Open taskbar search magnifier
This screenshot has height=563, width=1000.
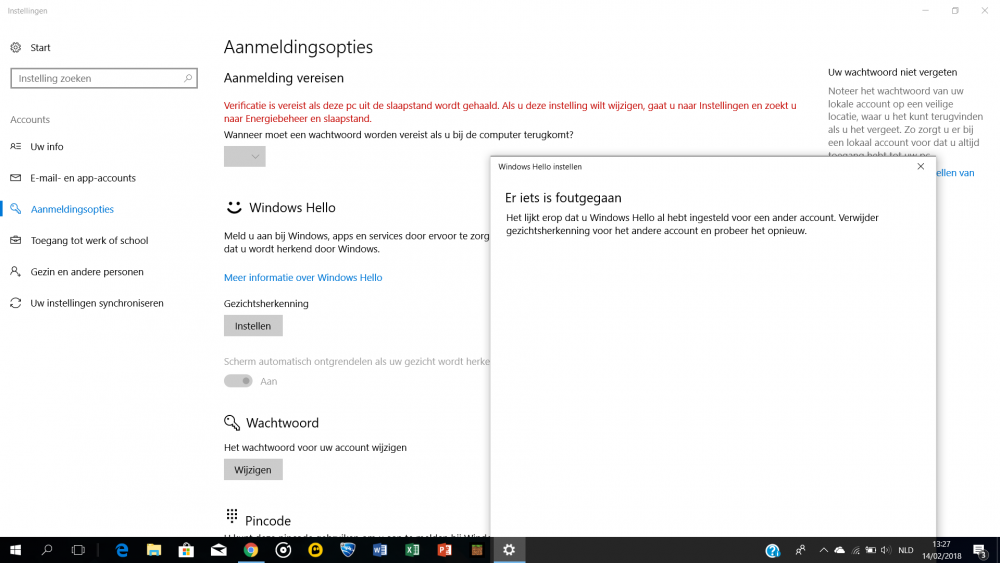tap(47, 550)
